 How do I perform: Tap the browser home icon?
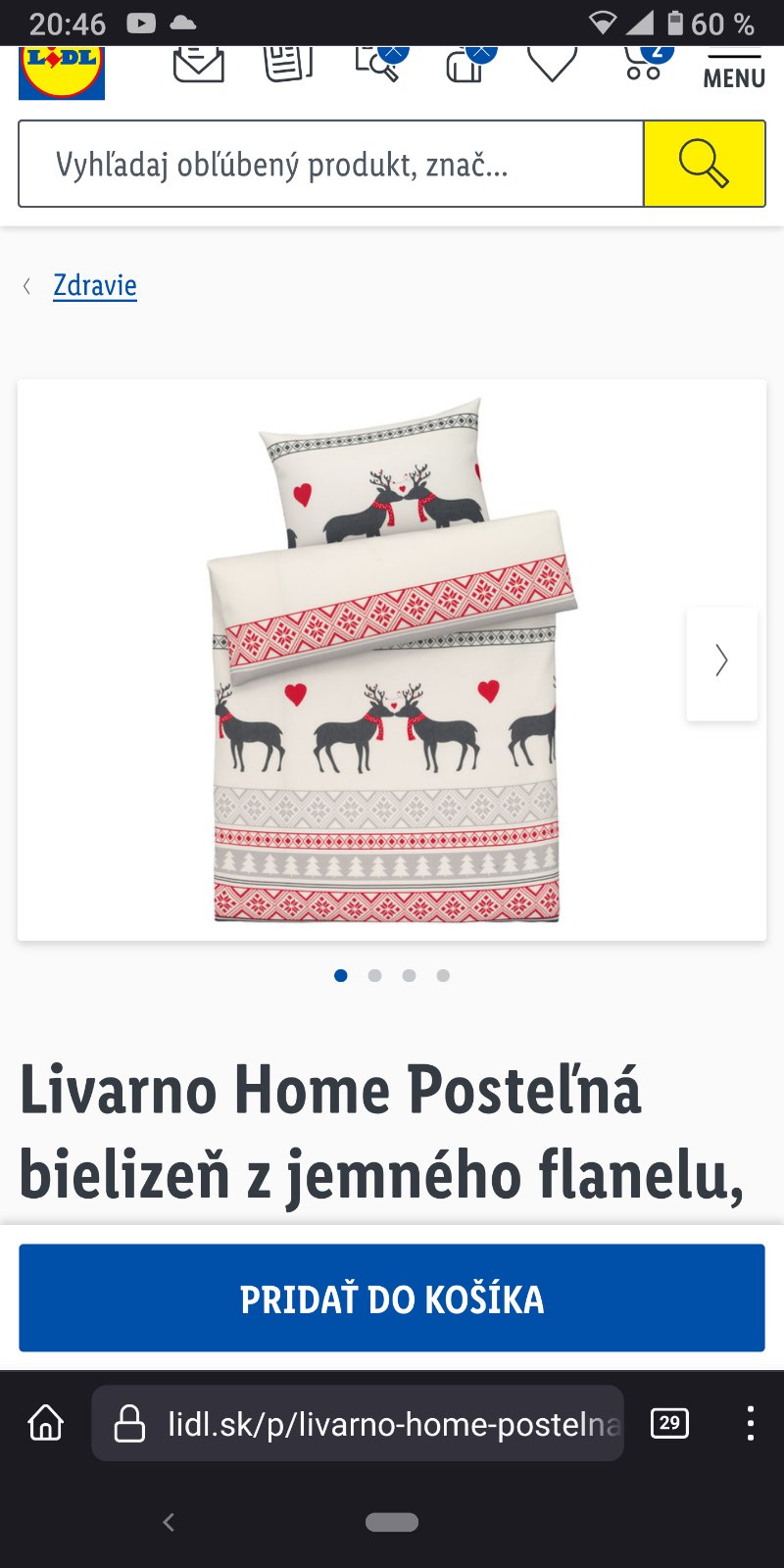click(46, 1422)
